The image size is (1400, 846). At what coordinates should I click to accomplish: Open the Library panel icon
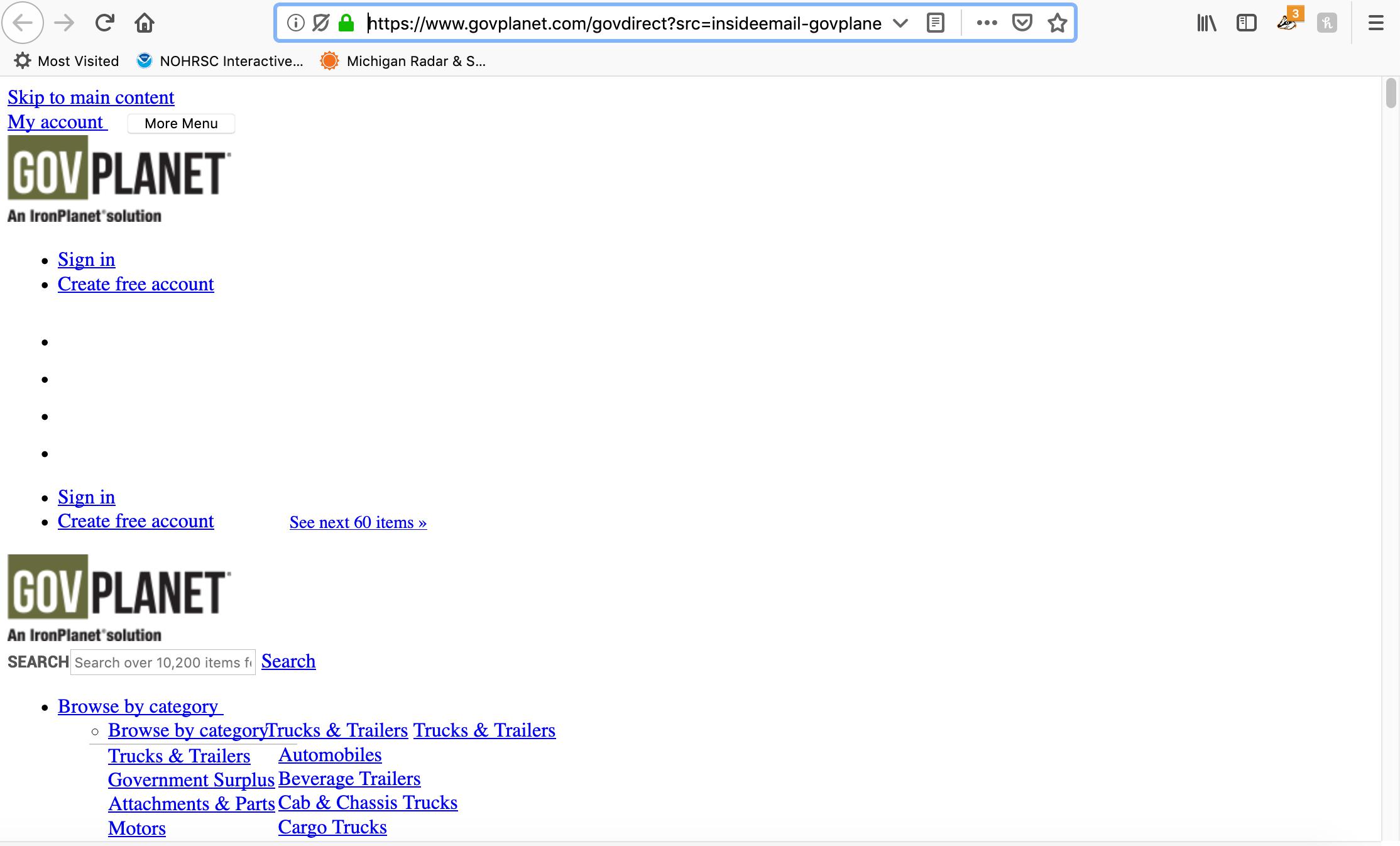pyautogui.click(x=1206, y=23)
